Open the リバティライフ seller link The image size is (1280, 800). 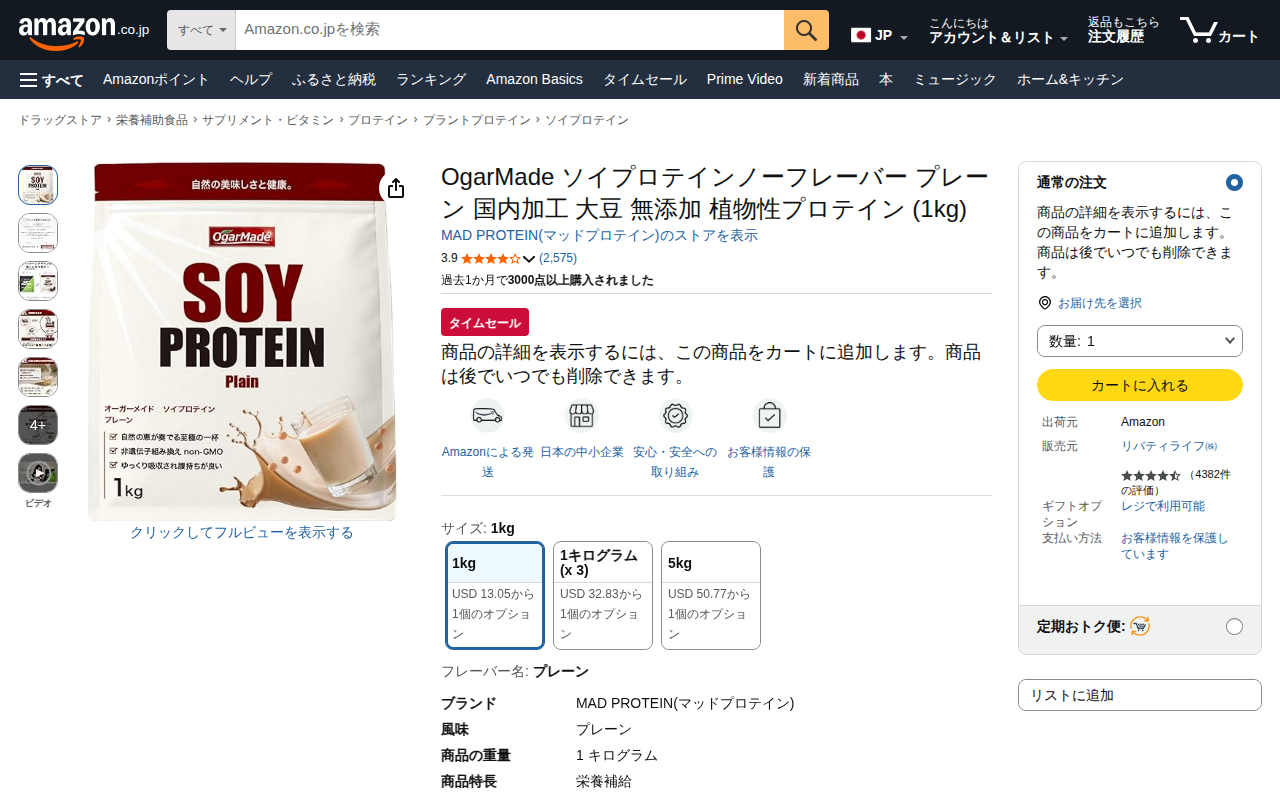pyautogui.click(x=1169, y=446)
